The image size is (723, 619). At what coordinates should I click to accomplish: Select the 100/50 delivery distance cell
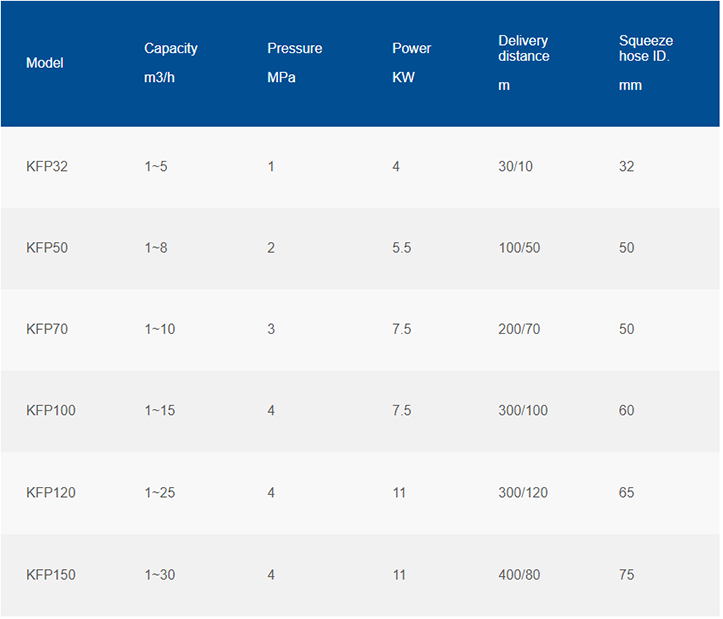pyautogui.click(x=519, y=248)
